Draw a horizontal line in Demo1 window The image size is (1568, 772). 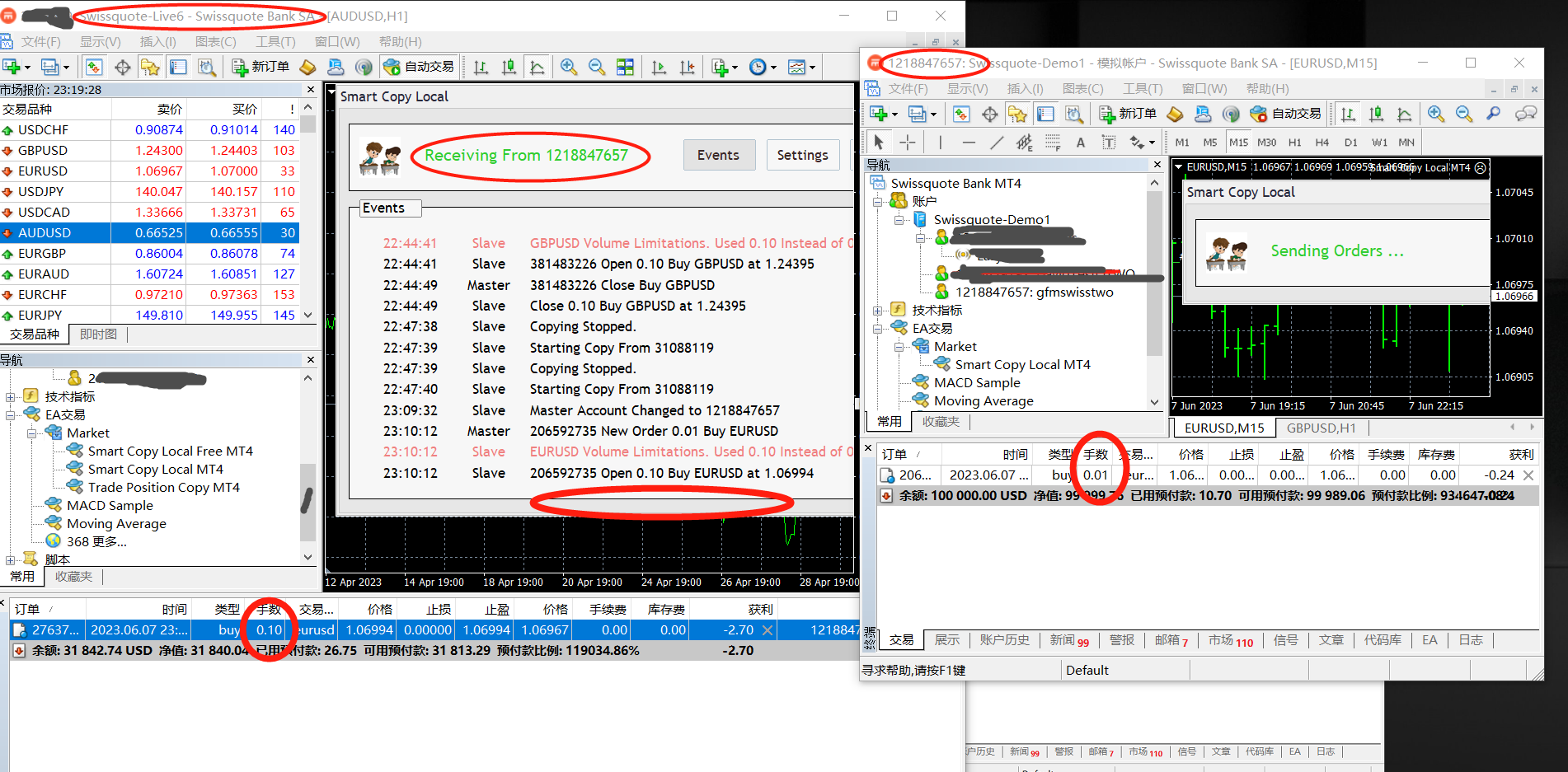tap(969, 143)
